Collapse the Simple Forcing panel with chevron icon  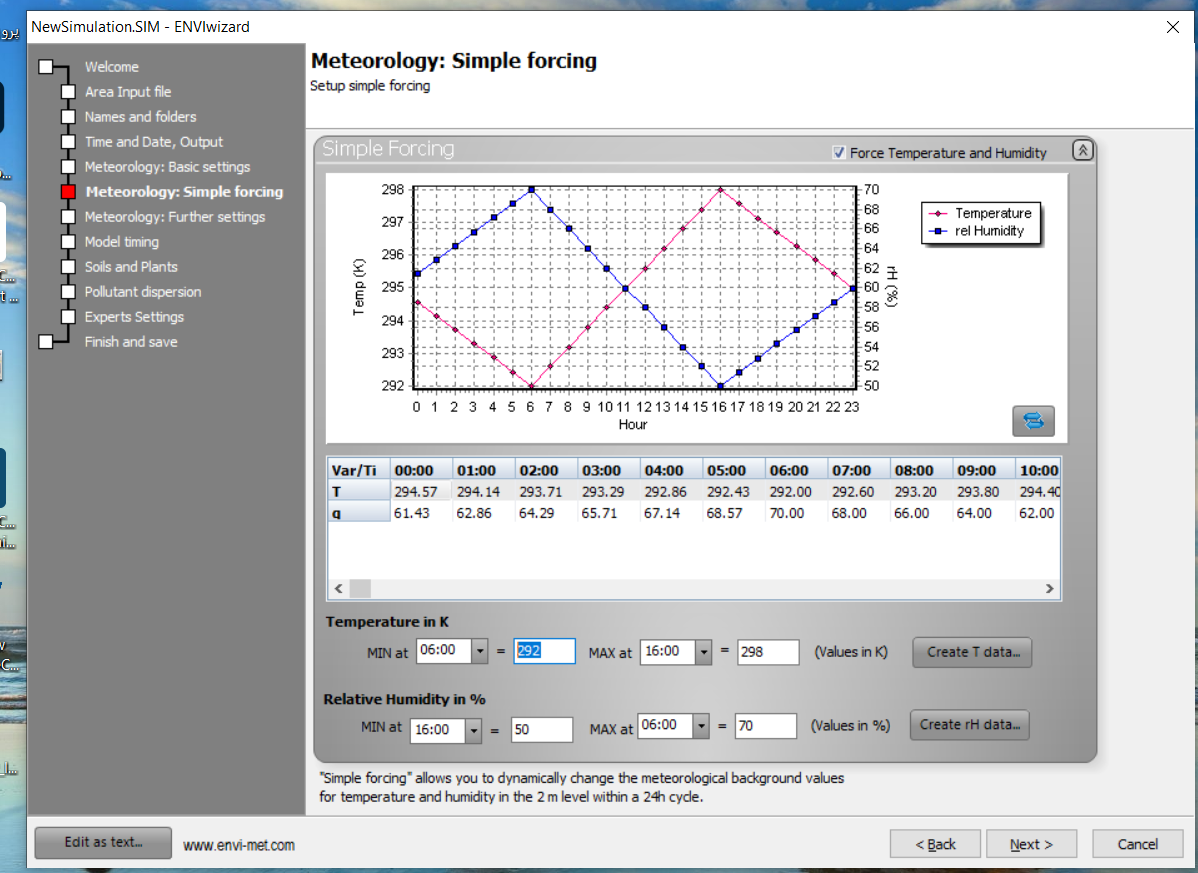pos(1083,150)
